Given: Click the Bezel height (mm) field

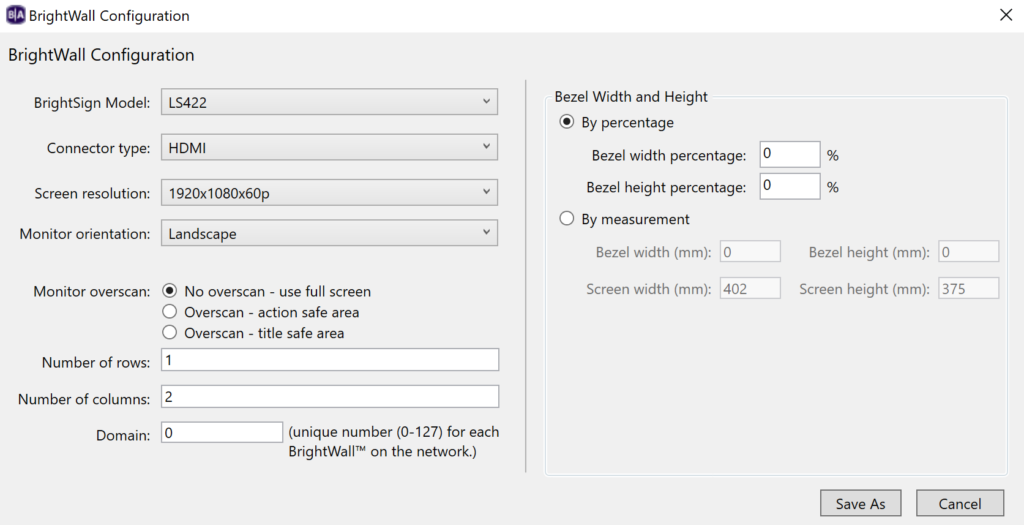Looking at the screenshot, I should (968, 251).
